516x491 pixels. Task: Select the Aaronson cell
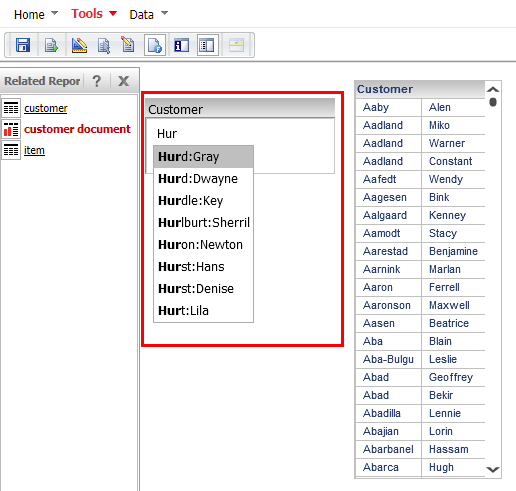click(x=388, y=305)
